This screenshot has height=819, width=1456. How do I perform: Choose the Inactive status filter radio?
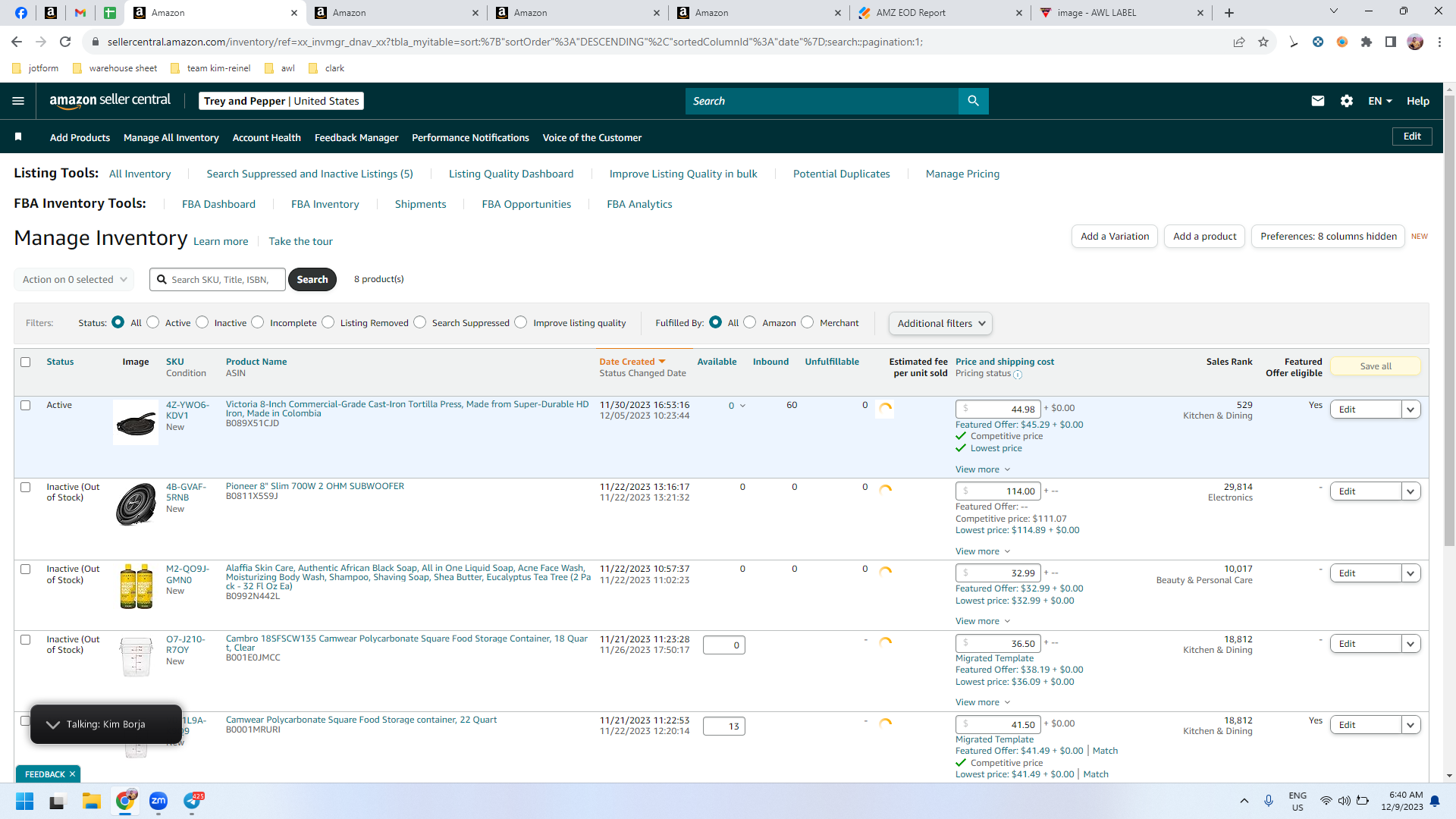(x=202, y=322)
